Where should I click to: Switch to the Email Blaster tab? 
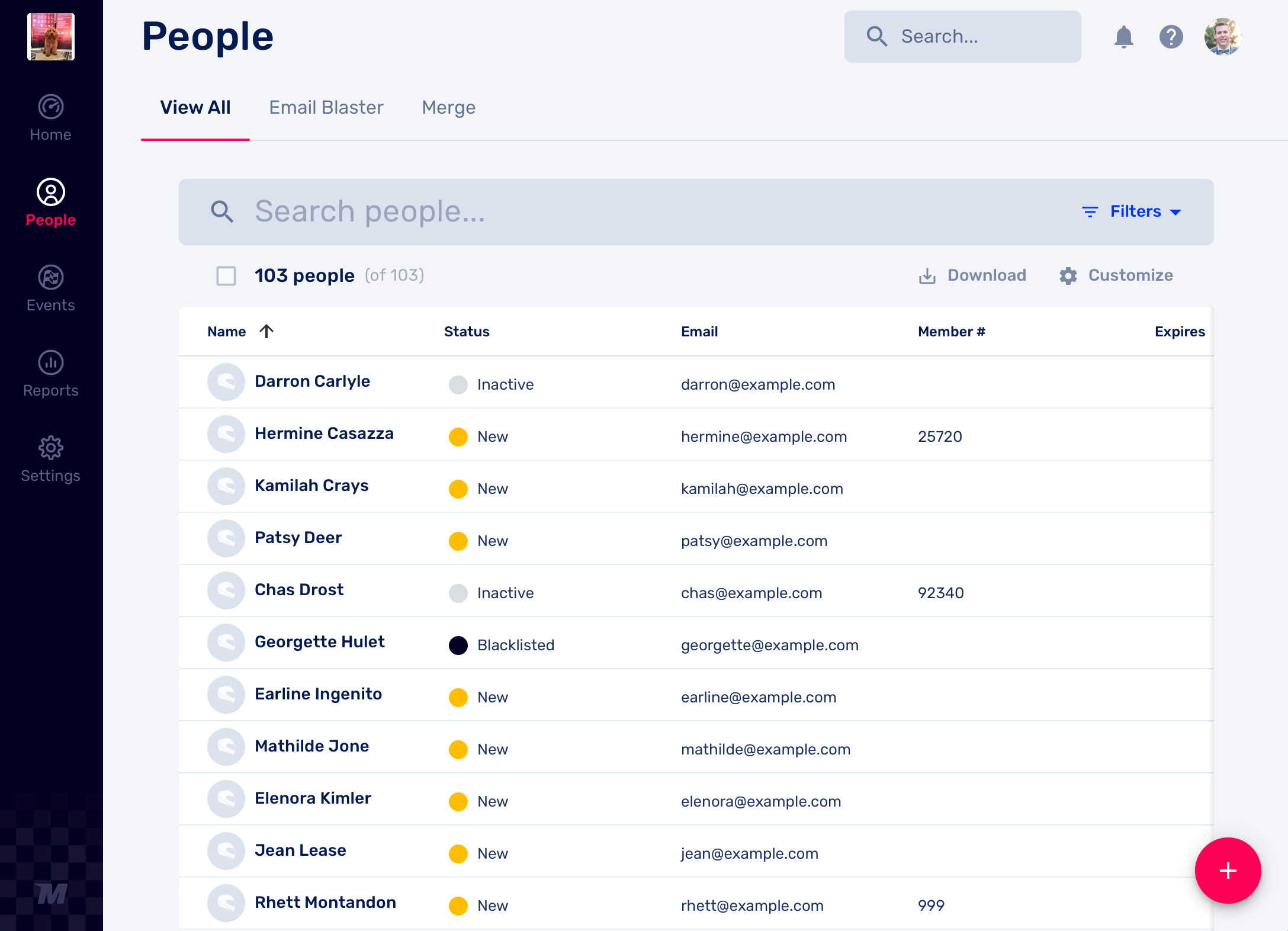(x=326, y=107)
